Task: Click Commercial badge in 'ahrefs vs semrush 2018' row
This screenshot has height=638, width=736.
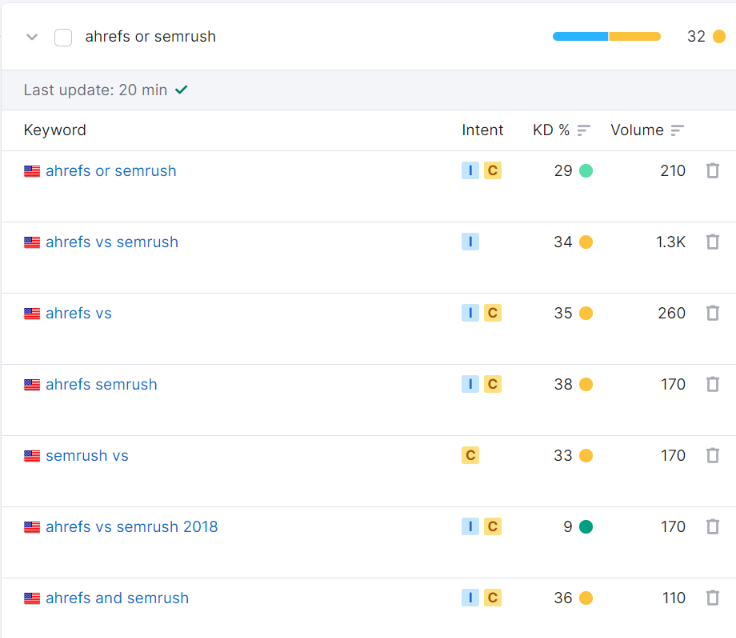Action: pyautogui.click(x=493, y=526)
